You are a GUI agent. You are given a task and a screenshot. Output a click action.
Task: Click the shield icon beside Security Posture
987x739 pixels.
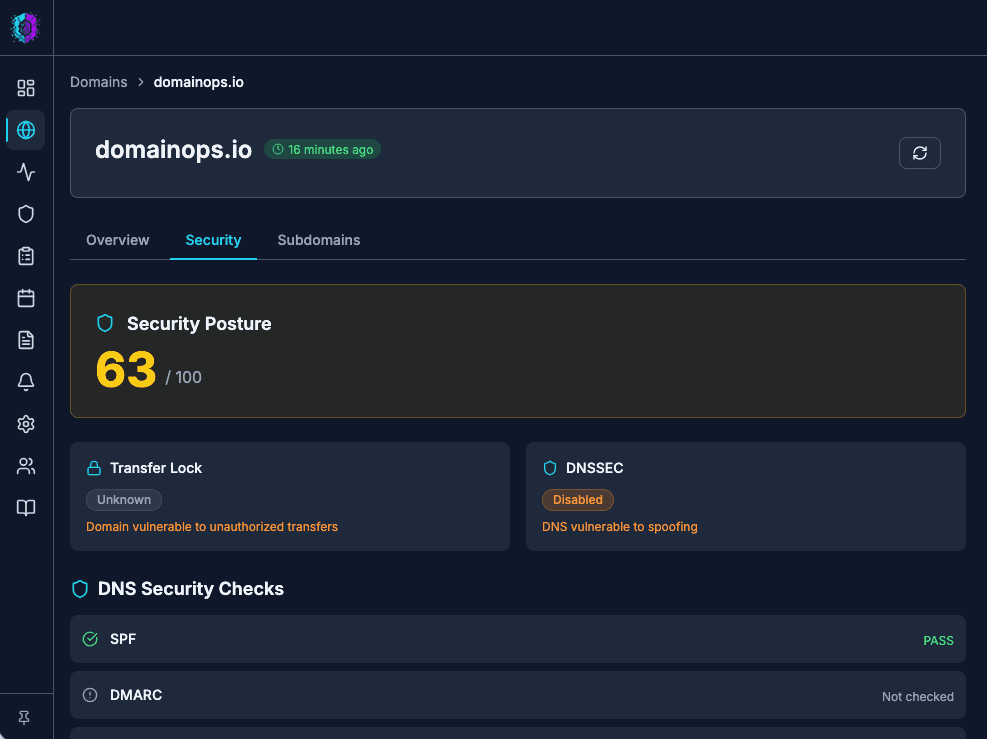105,324
